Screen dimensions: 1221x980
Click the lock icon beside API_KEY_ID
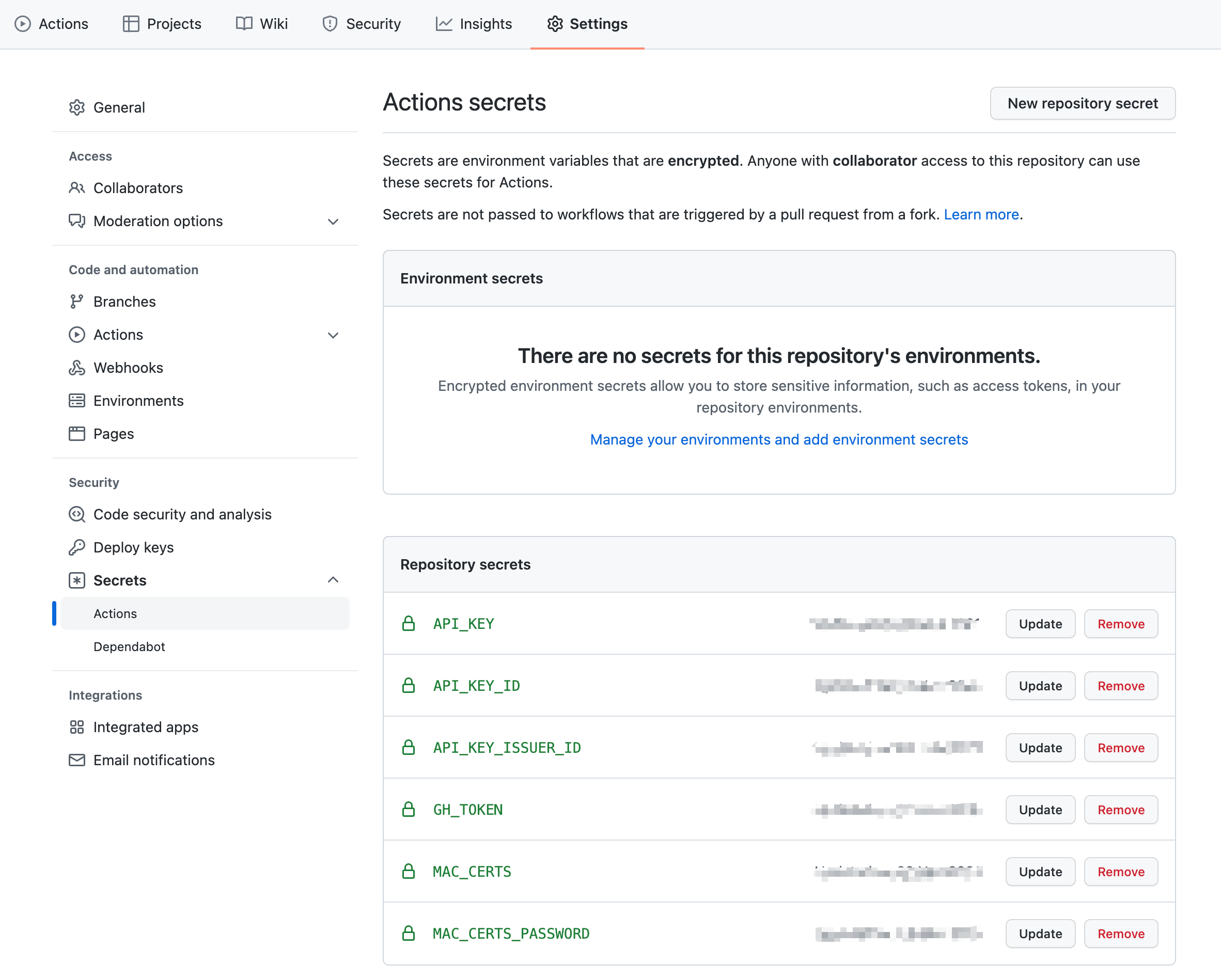409,686
